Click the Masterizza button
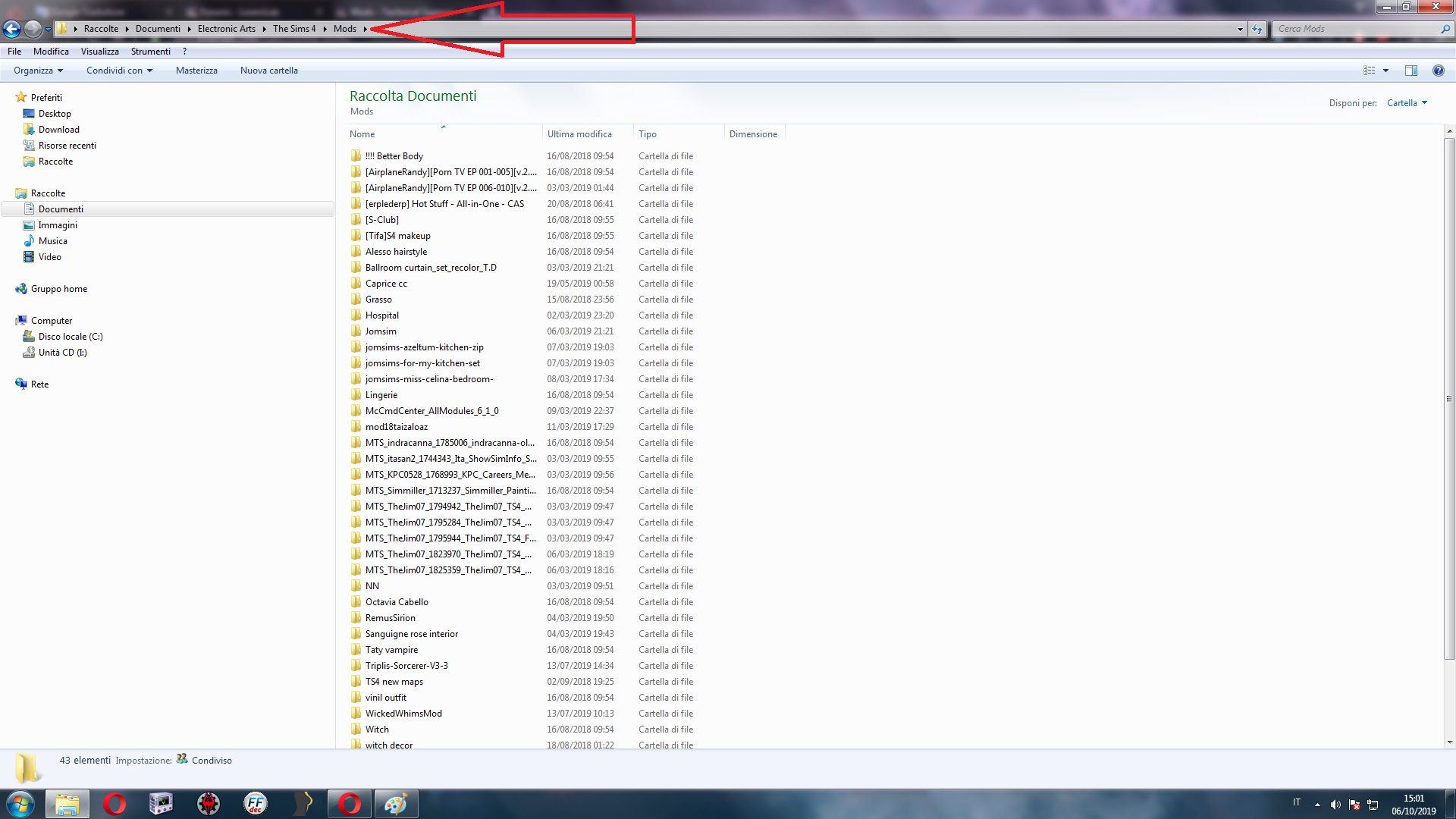Viewport: 1456px width, 819px height. 196,71
